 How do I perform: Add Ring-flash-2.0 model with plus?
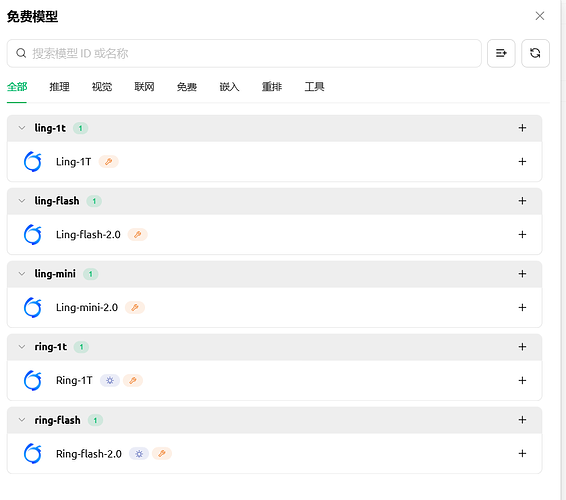[x=522, y=453]
